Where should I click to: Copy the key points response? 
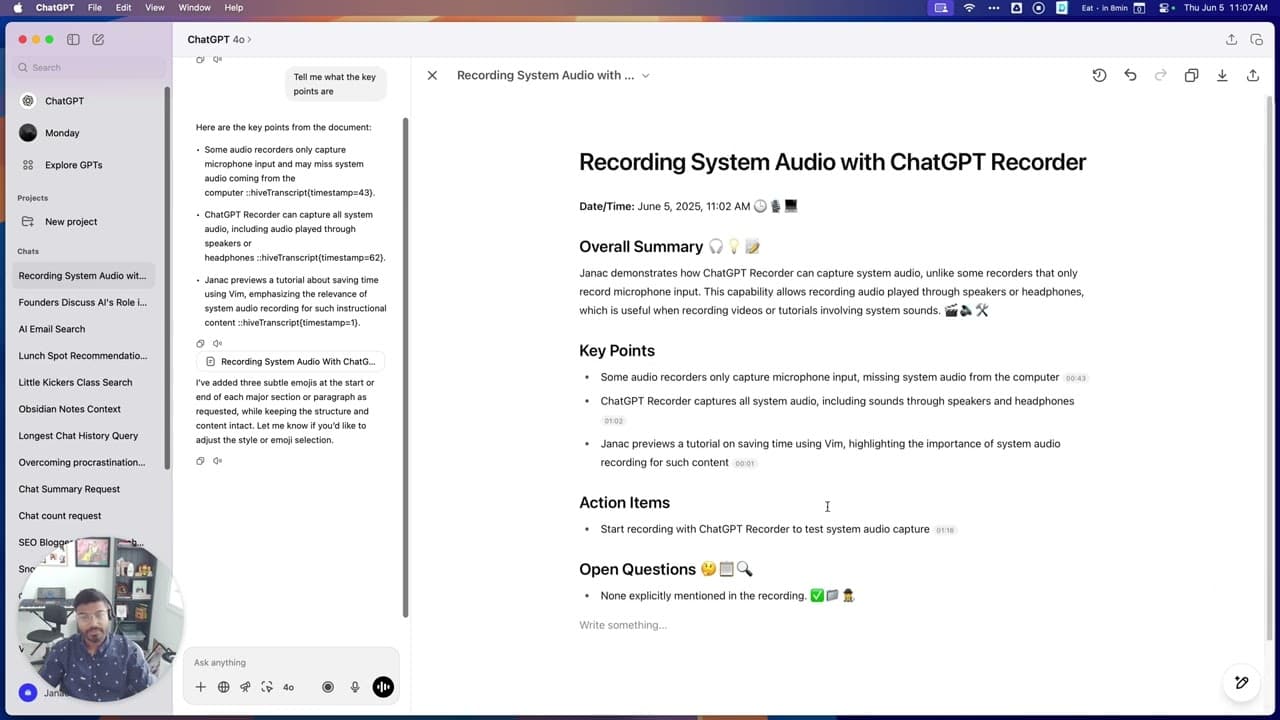coord(200,344)
